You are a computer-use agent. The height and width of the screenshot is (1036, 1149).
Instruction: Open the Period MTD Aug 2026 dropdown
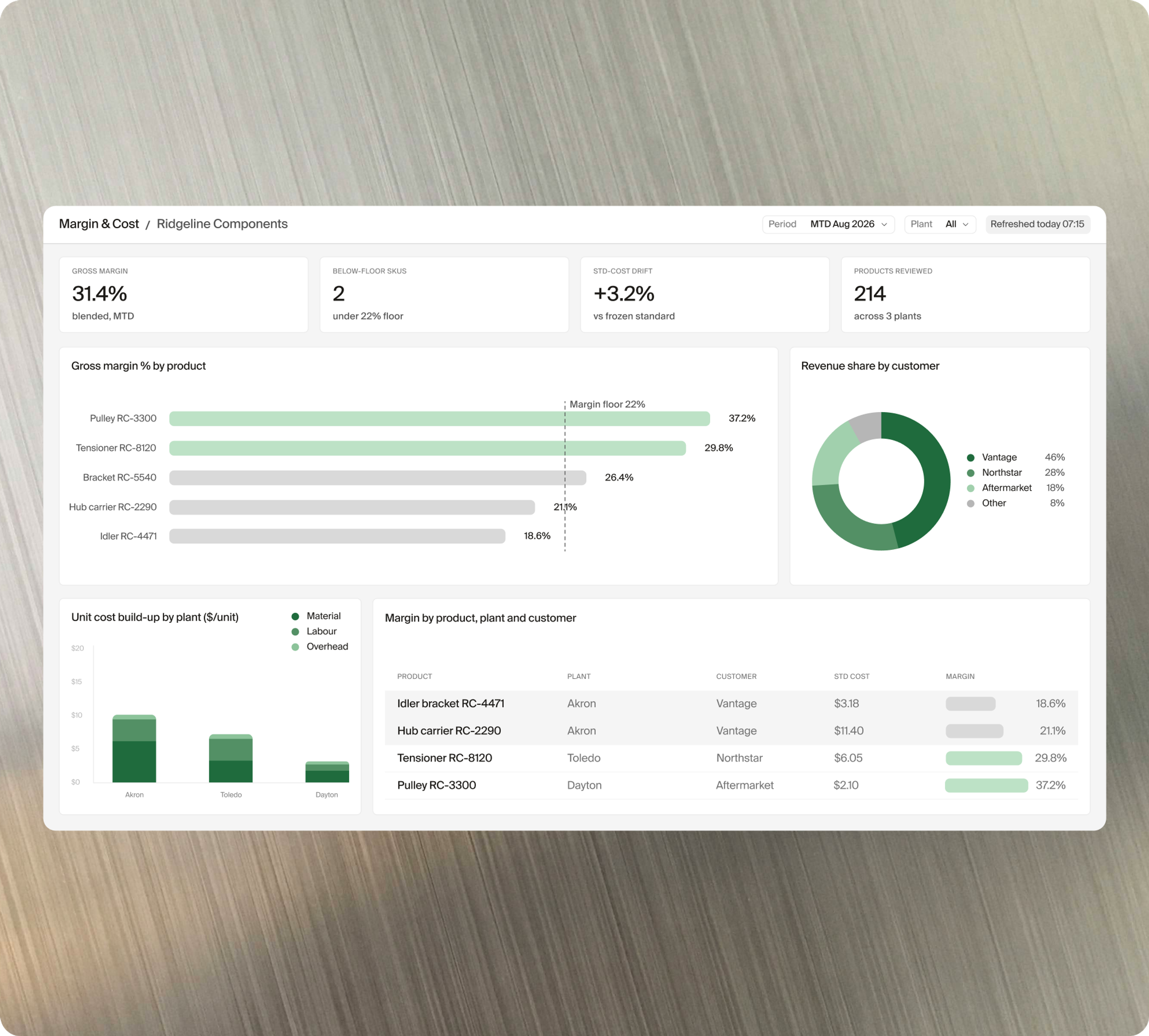tap(828, 224)
